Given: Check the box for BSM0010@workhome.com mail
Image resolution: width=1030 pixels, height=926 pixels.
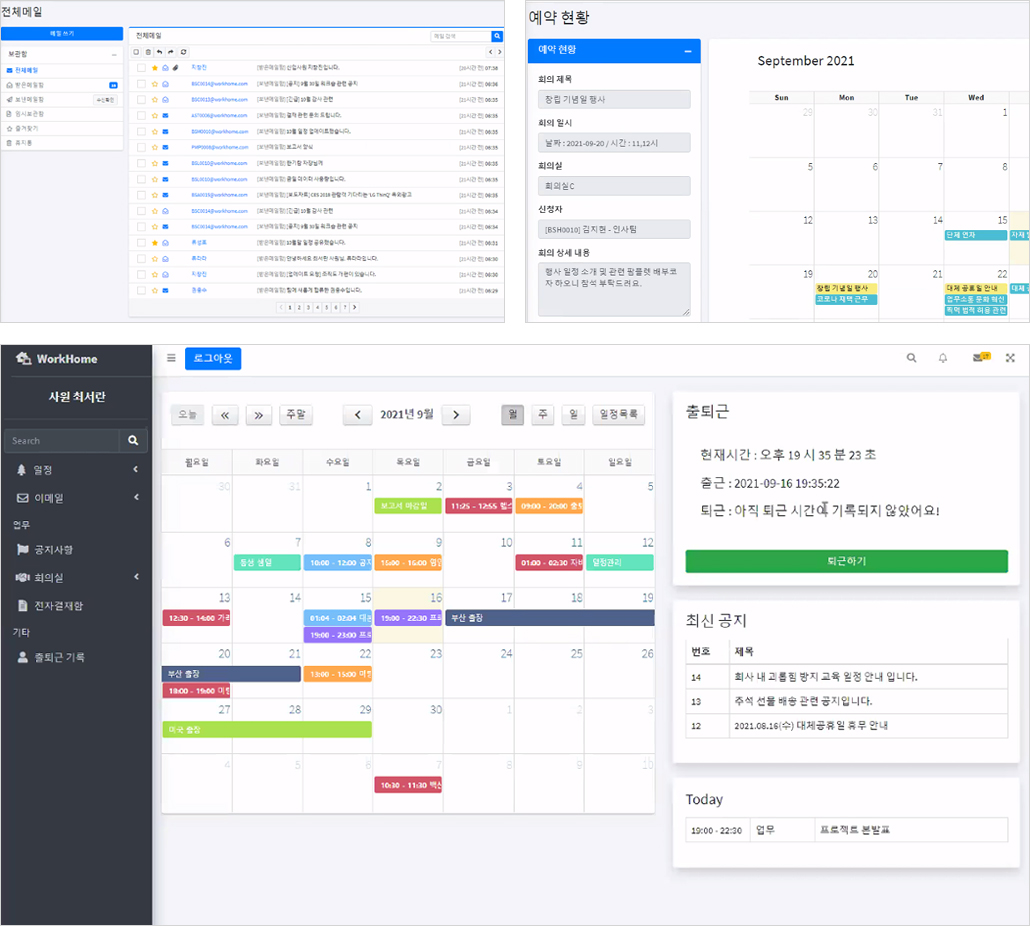Looking at the screenshot, I should (141, 131).
